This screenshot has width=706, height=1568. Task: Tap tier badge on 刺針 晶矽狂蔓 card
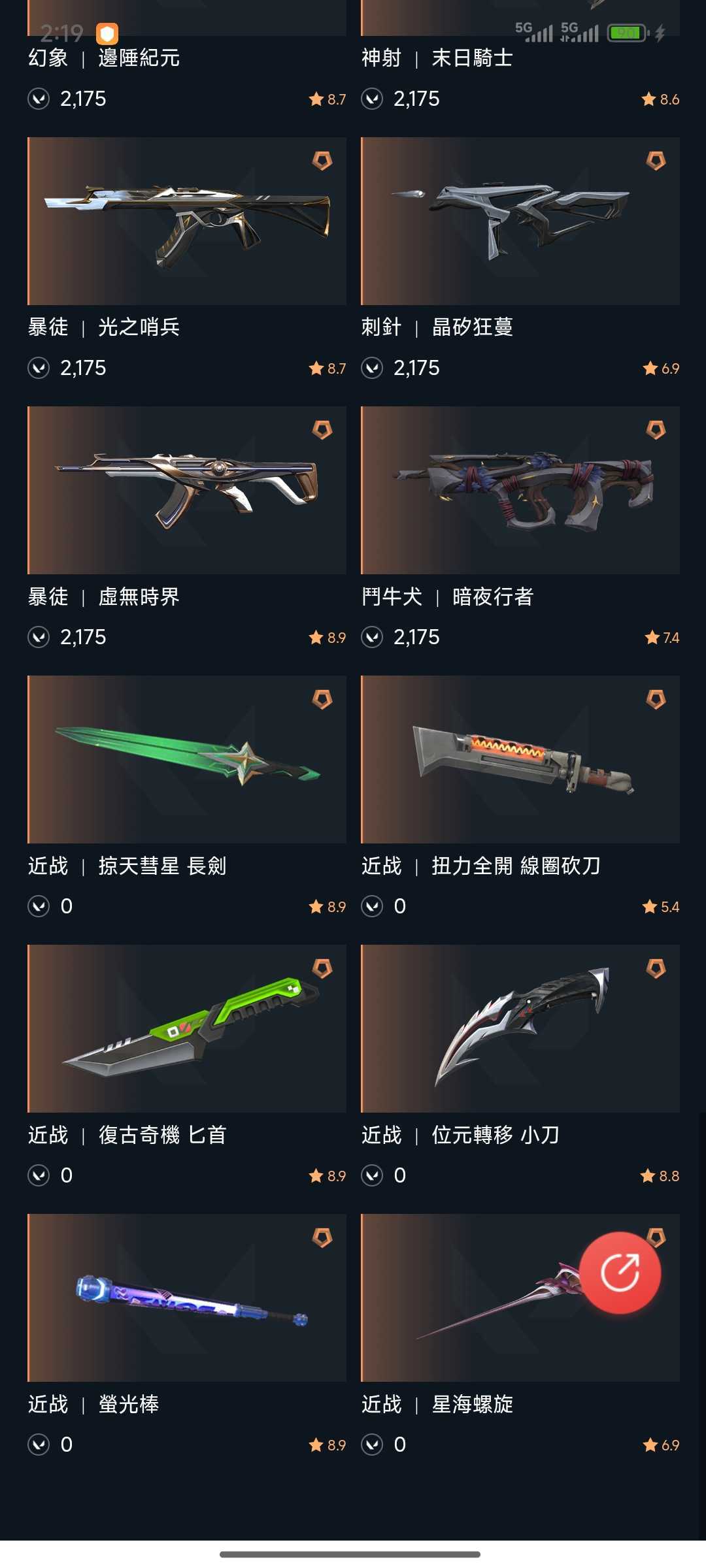point(656,161)
